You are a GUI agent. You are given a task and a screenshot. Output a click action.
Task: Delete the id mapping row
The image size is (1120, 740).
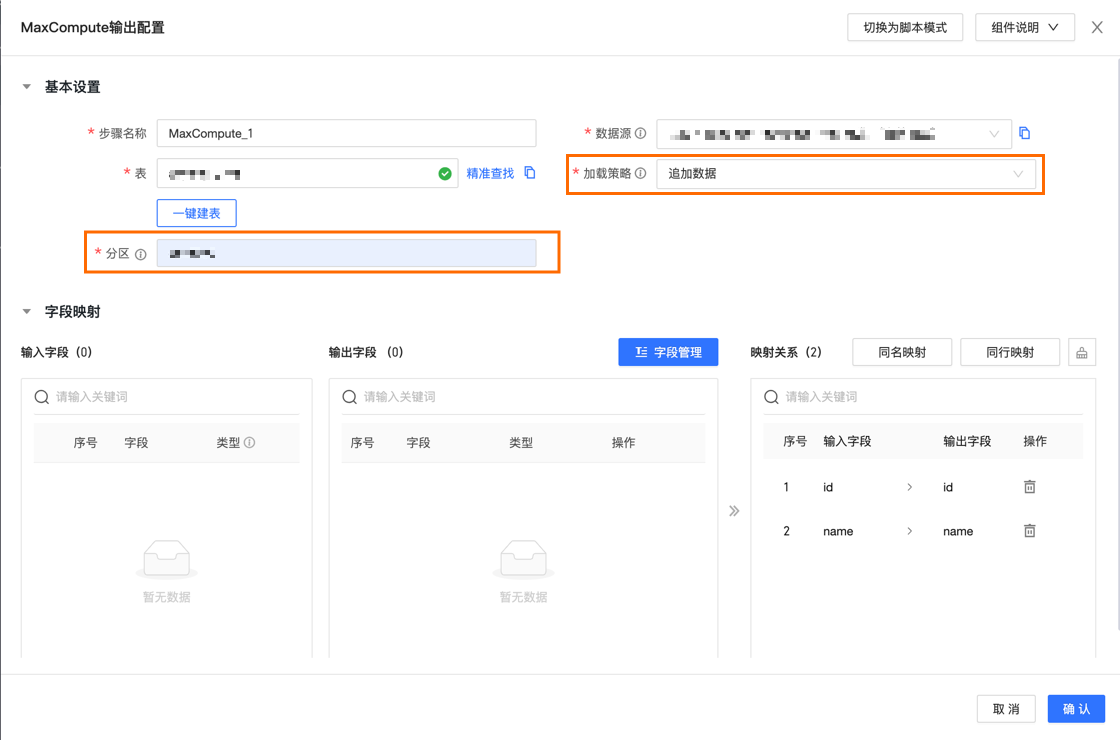tap(1029, 487)
